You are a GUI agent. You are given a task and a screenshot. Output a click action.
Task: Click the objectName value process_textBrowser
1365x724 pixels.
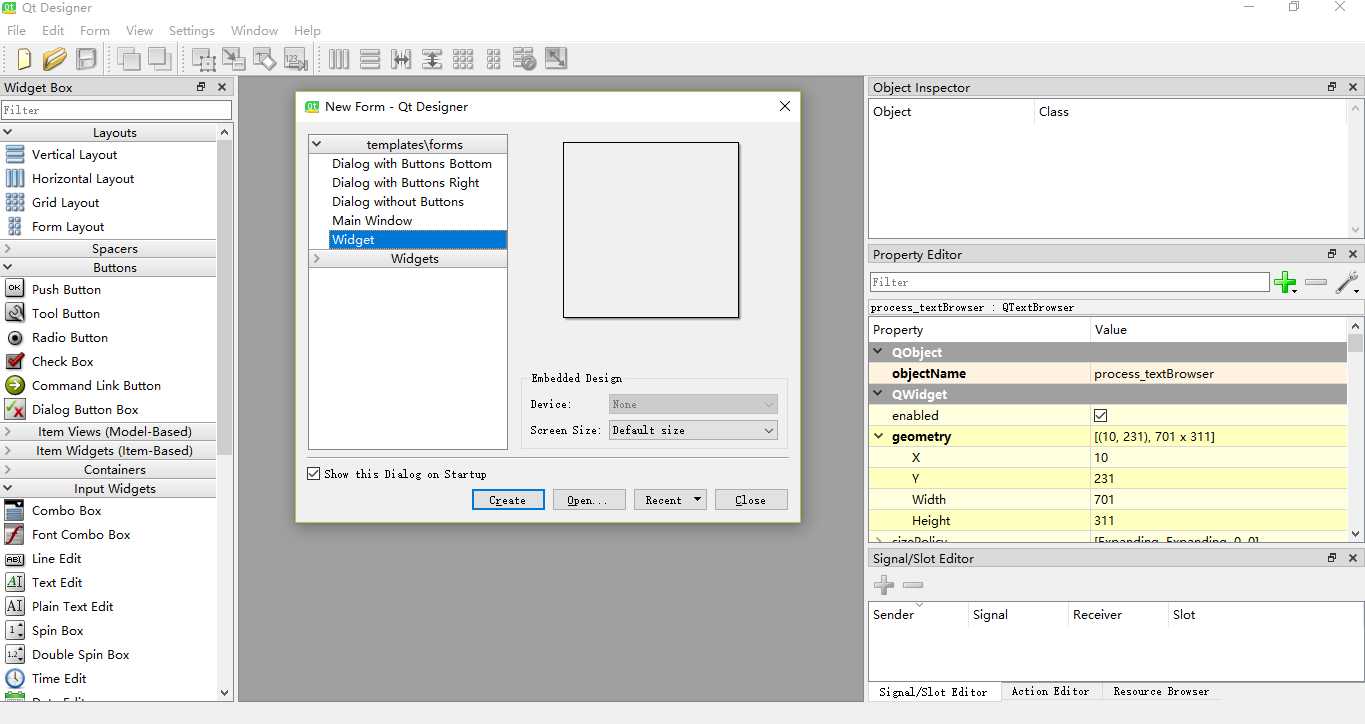1154,373
